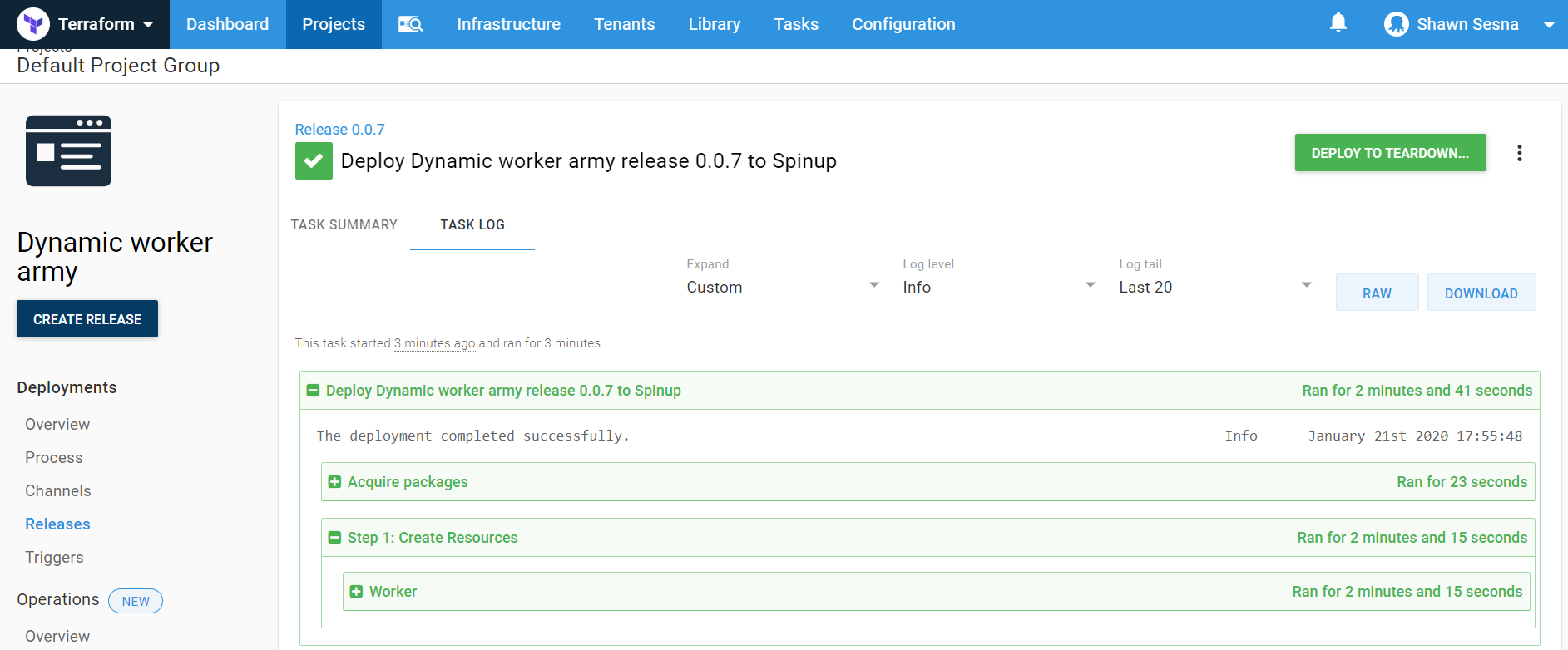Viewport: 1568px width, 650px height.
Task: Collapse the top Deploy Dynamic worker army log
Action: click(x=313, y=391)
